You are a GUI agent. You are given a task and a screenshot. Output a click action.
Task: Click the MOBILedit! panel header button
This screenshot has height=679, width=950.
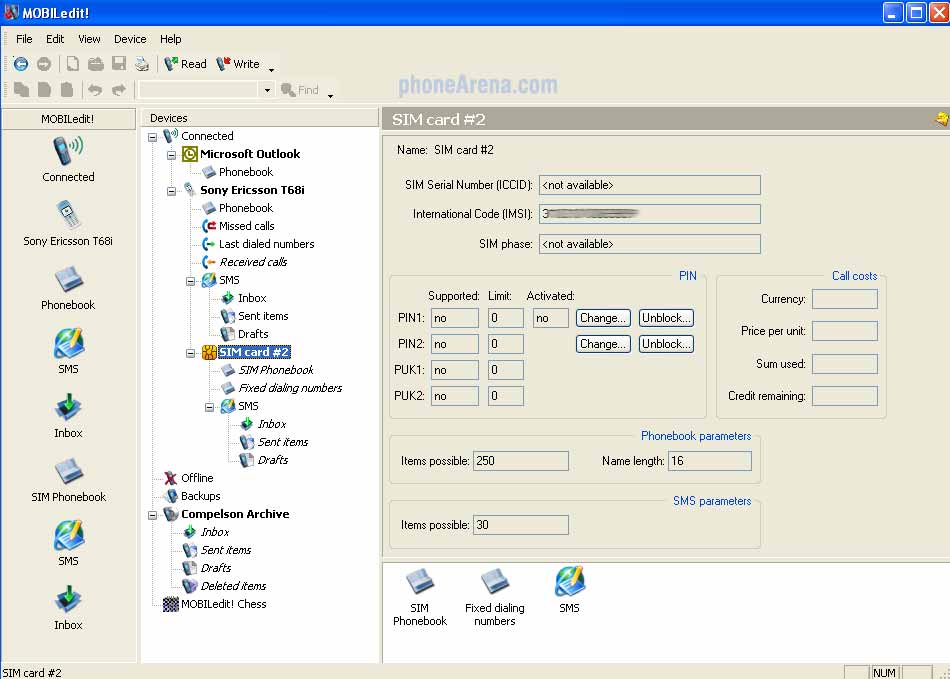(68, 119)
